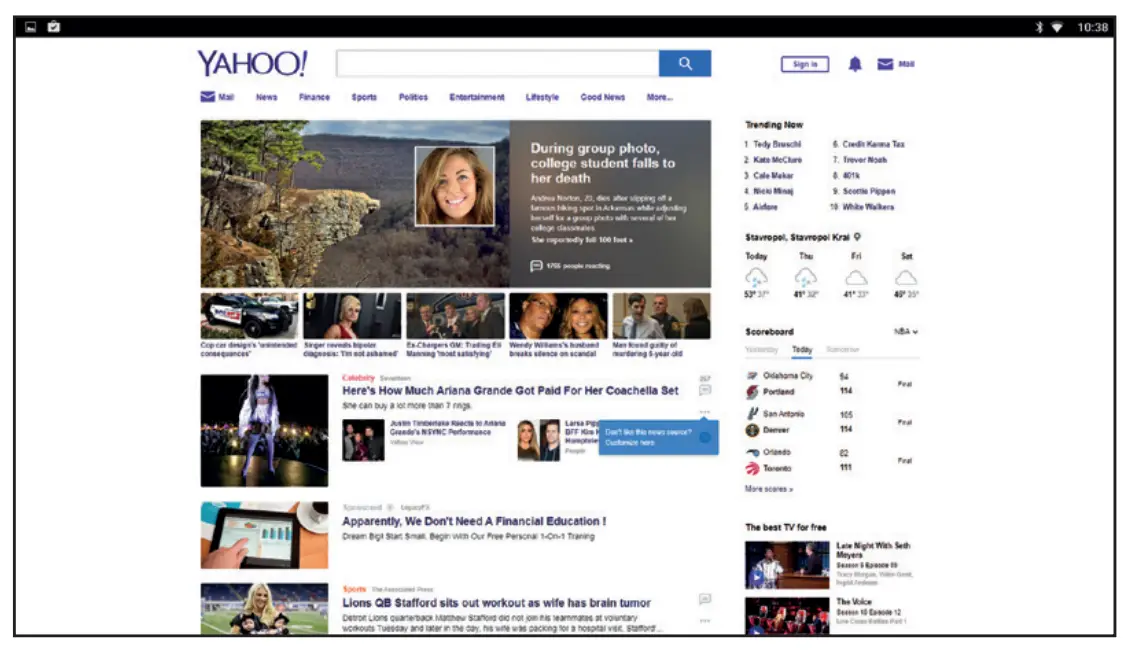Click the reactions icon on the hero story
This screenshot has height=650, width=1136.
[x=536, y=266]
